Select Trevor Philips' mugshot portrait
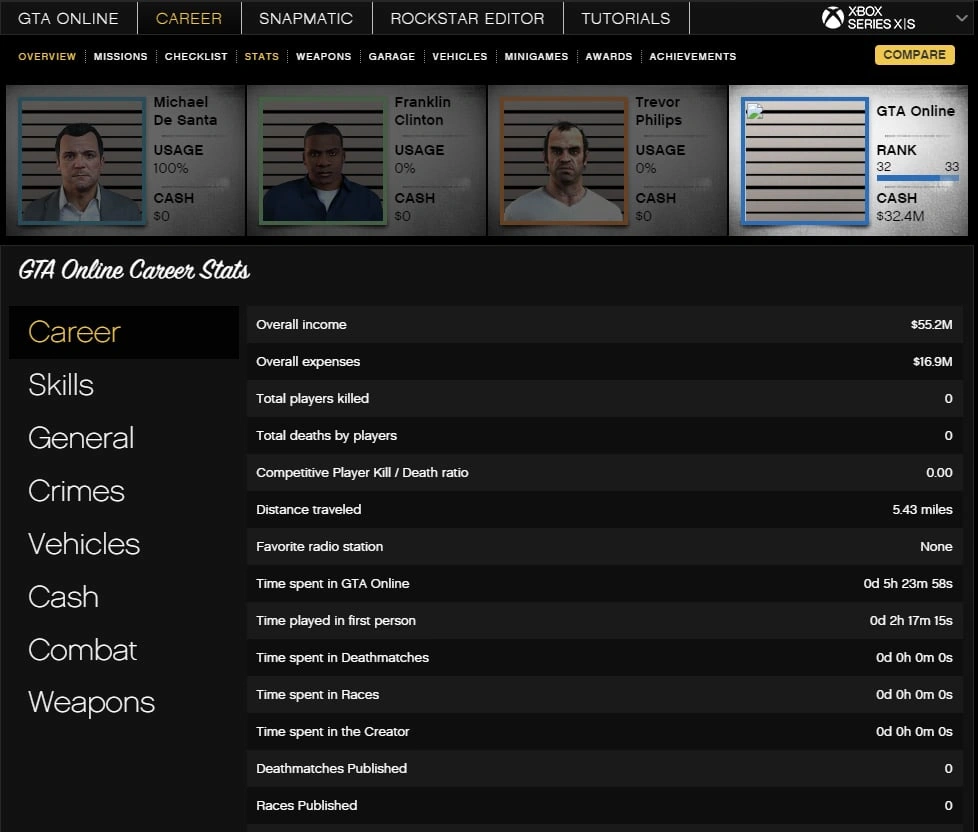 click(x=564, y=160)
